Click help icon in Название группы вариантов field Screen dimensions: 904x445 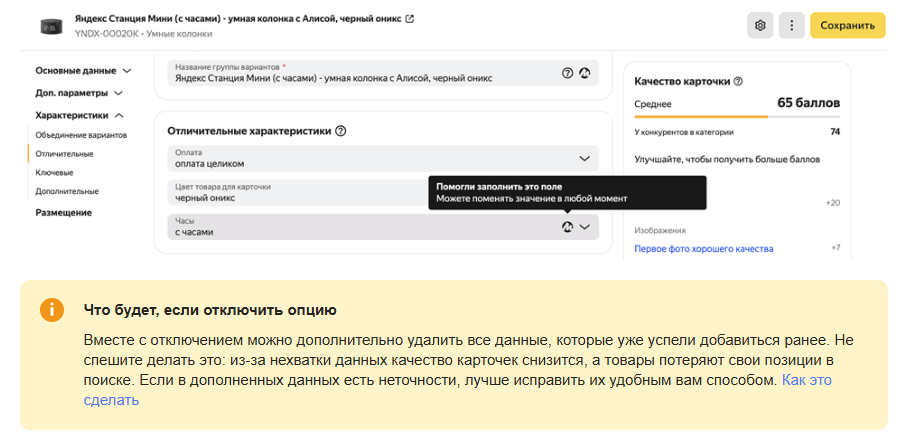pos(567,73)
